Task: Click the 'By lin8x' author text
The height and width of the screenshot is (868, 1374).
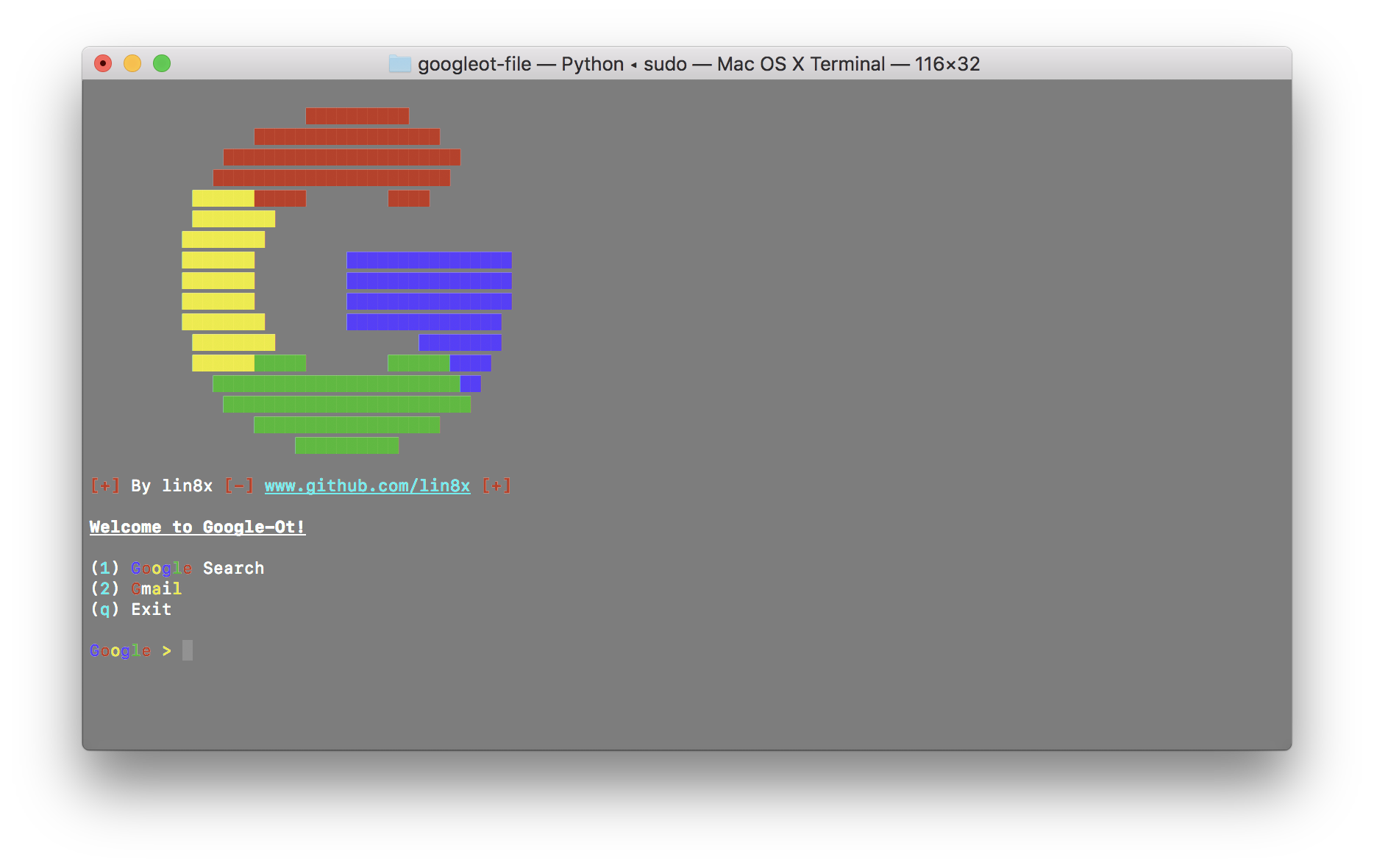Action: (x=172, y=486)
